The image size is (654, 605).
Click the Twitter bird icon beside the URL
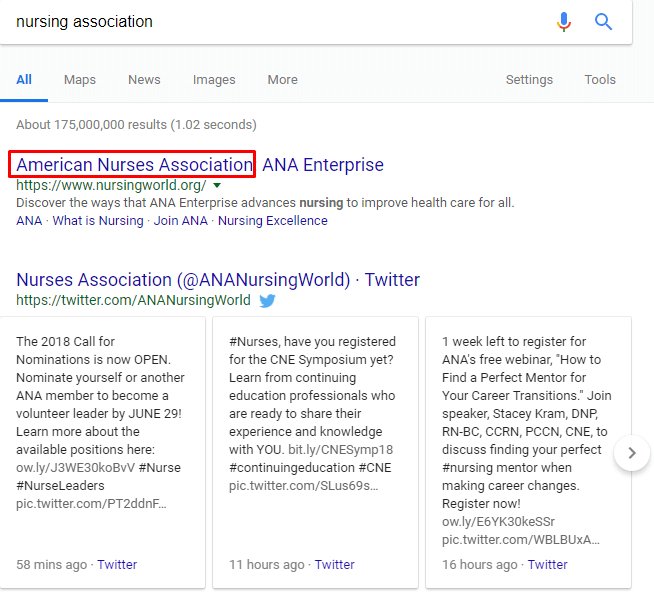click(x=267, y=300)
